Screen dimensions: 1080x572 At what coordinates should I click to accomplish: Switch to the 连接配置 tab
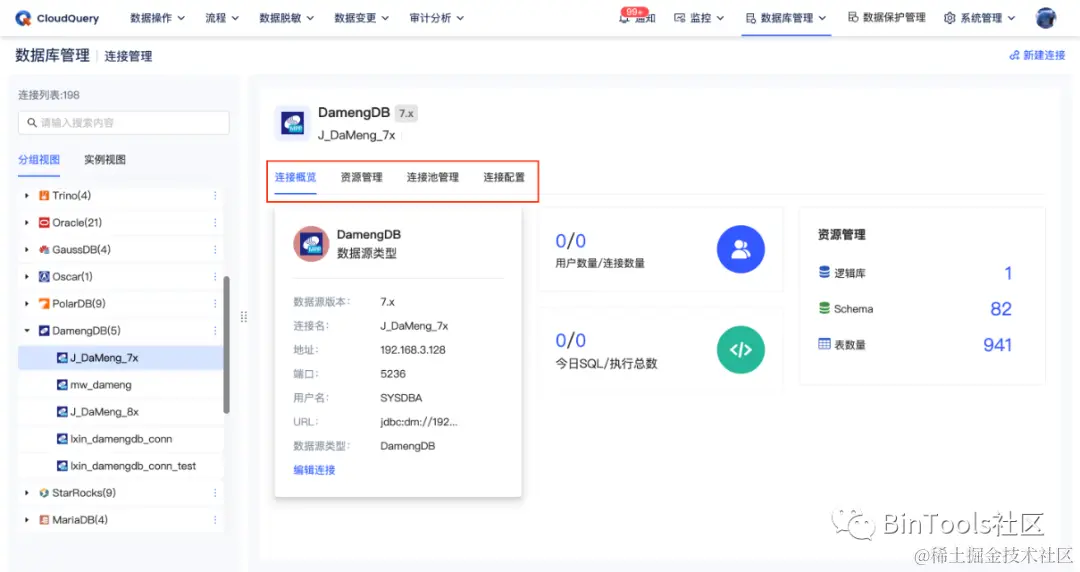(x=504, y=177)
